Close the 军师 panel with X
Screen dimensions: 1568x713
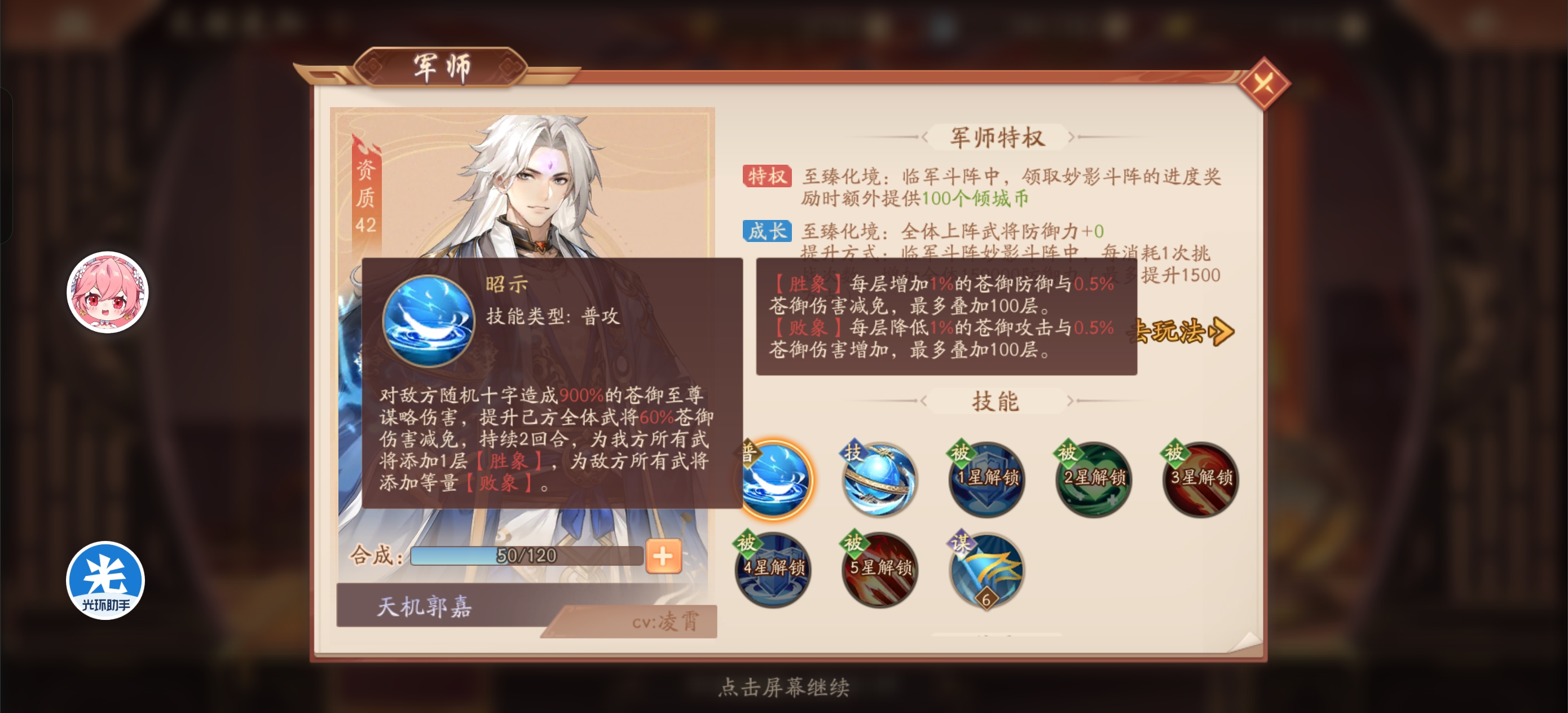click(x=1263, y=83)
